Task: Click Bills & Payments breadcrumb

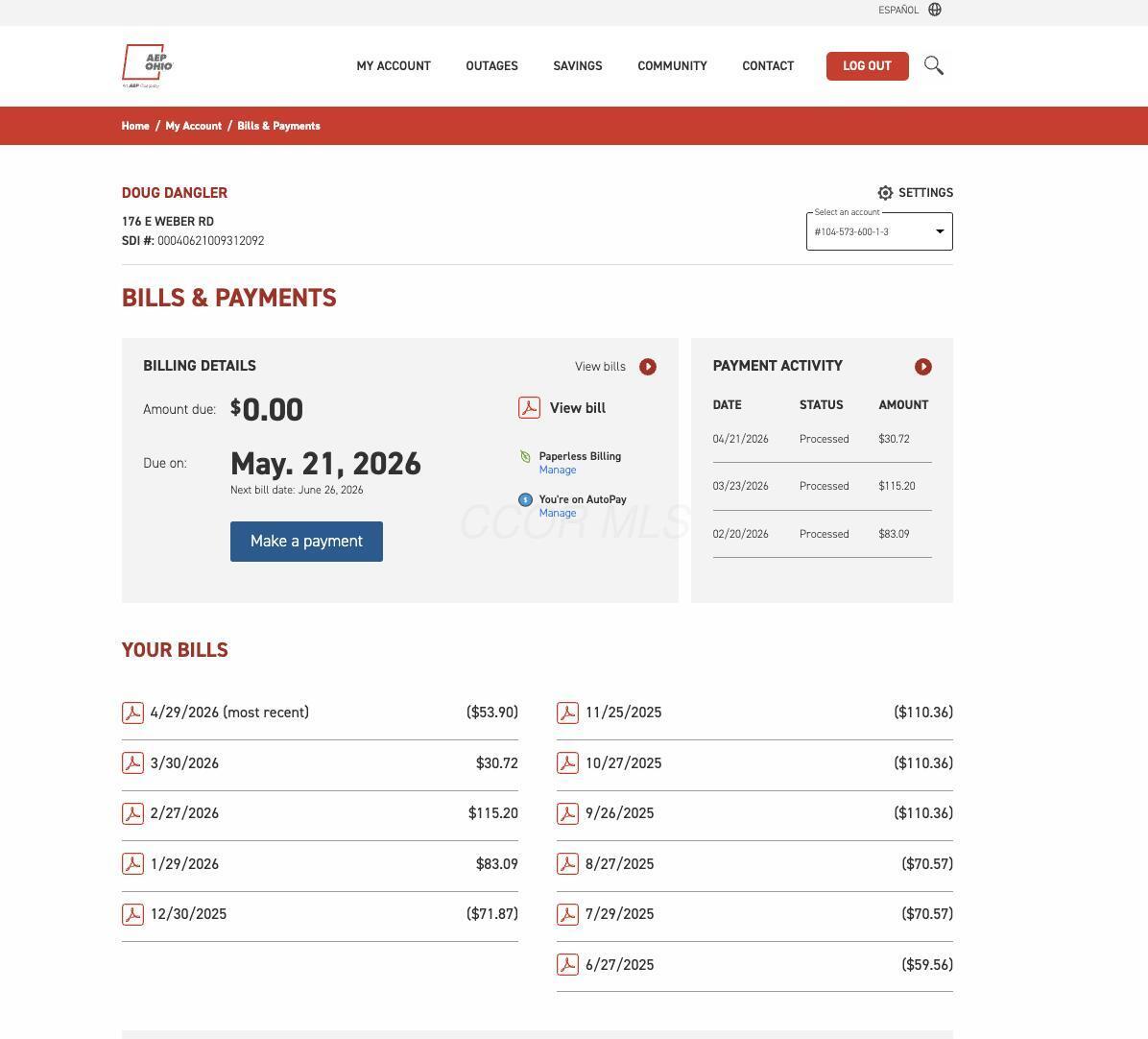Action: [x=279, y=126]
